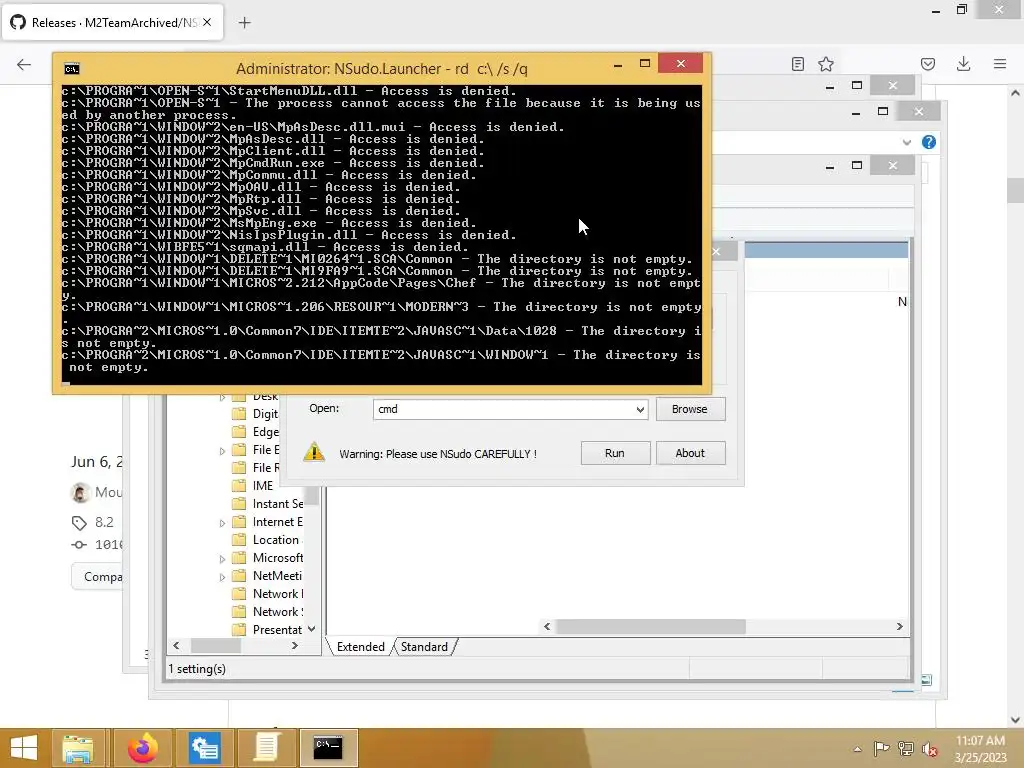Click the release author avatar
The image size is (1024, 768).
[x=80, y=492]
